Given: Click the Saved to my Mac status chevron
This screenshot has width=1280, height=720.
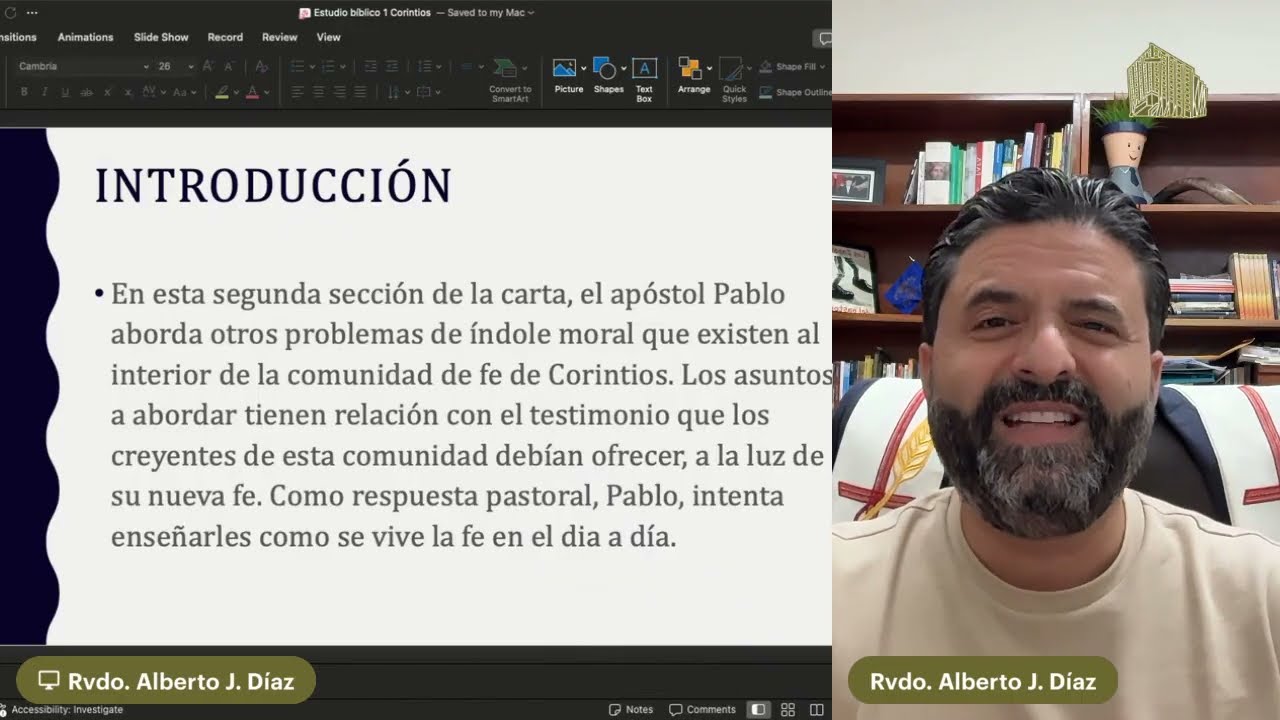Looking at the screenshot, I should pyautogui.click(x=530, y=13).
